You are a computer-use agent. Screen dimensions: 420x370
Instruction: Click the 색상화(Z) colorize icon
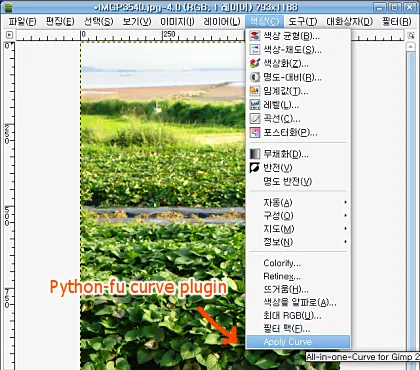[255, 63]
